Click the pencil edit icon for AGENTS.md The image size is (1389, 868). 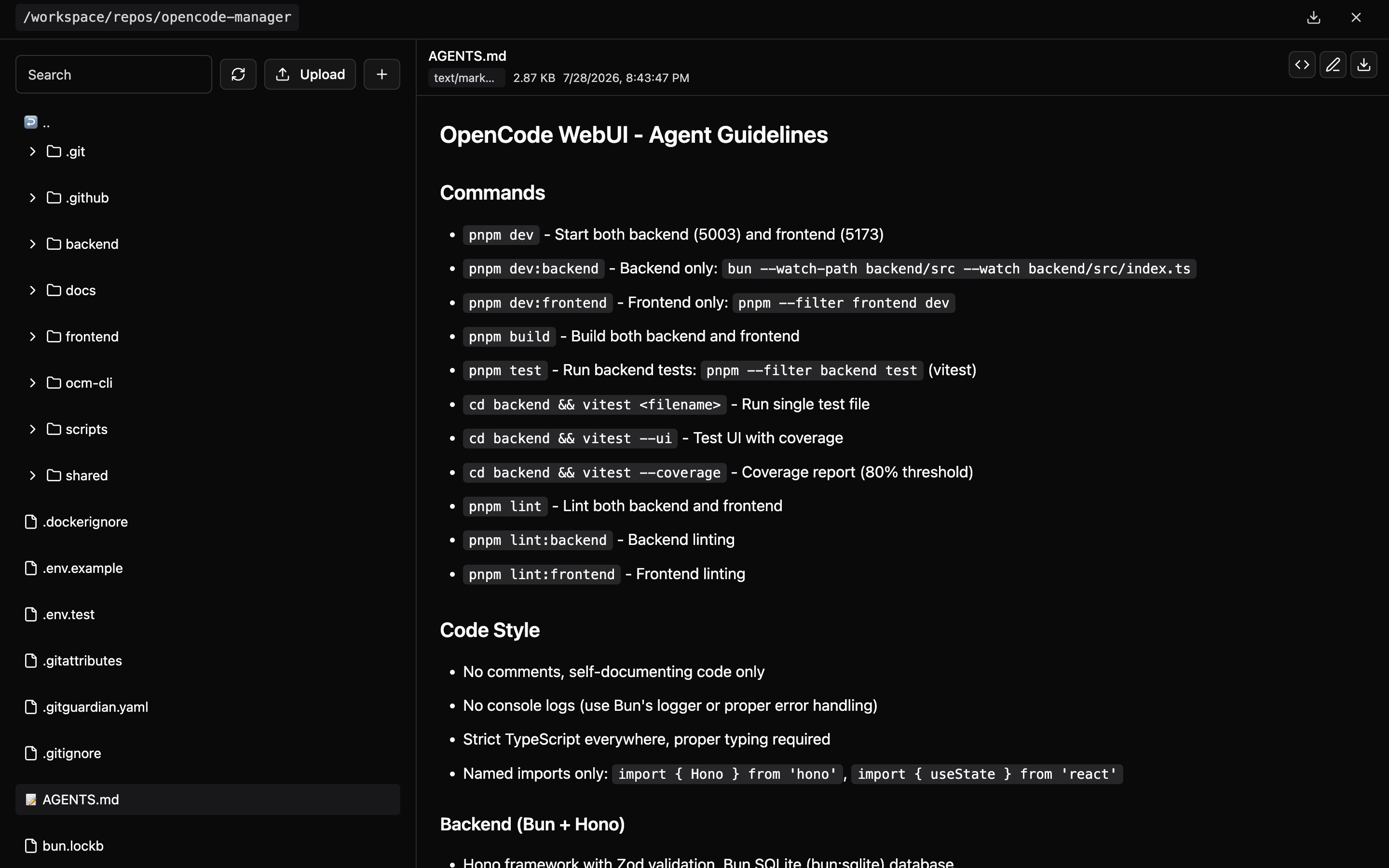(x=1333, y=64)
